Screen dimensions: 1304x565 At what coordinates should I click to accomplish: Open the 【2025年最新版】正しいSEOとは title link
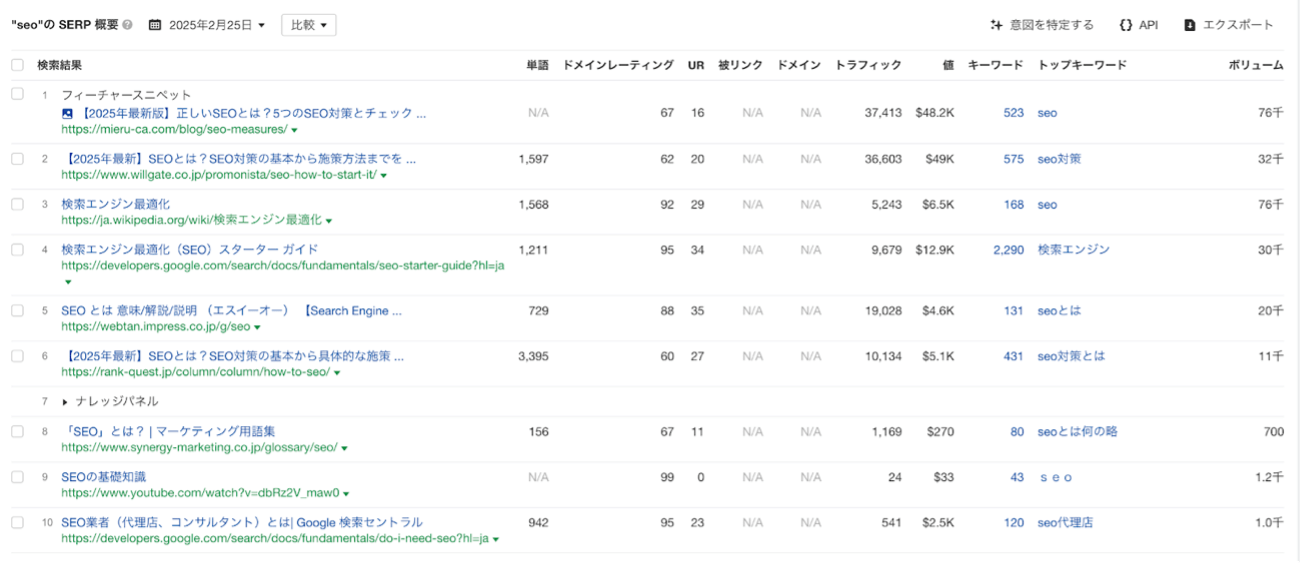[x=250, y=113]
